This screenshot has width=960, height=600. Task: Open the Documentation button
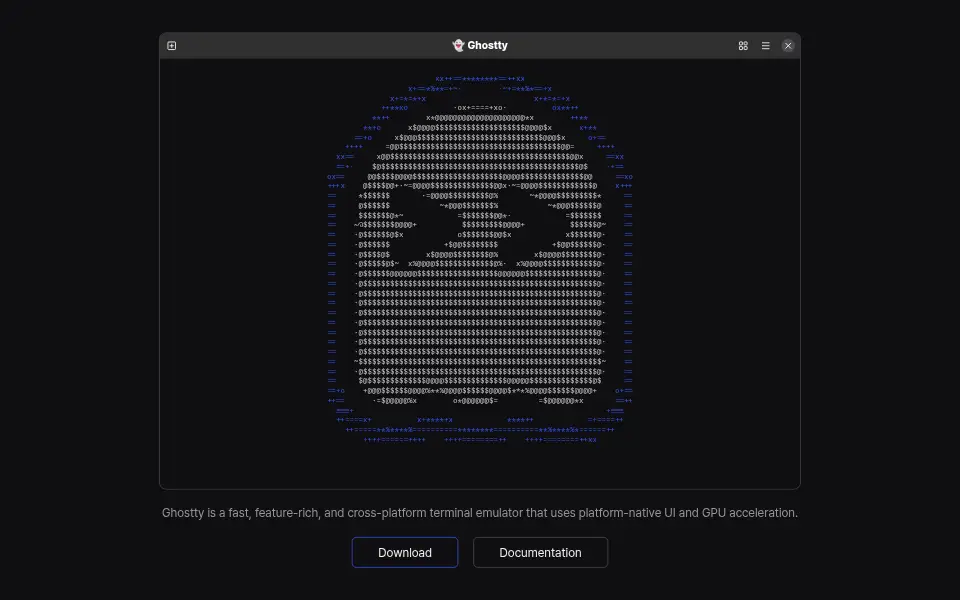coord(540,552)
